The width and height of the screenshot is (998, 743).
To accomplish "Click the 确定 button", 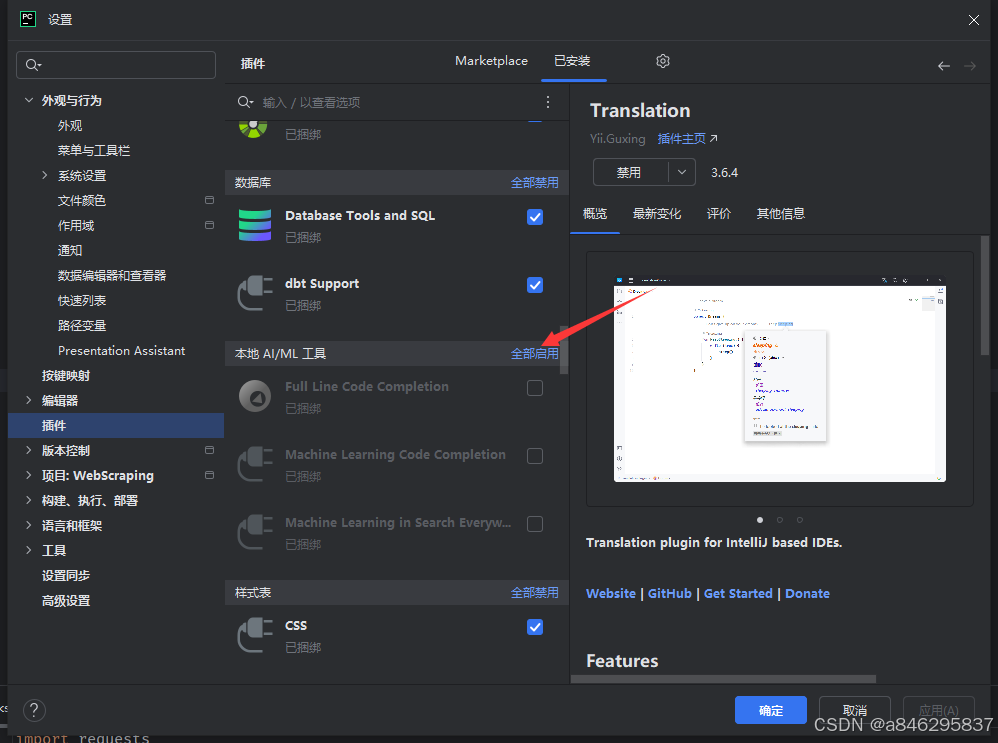I will [x=771, y=710].
